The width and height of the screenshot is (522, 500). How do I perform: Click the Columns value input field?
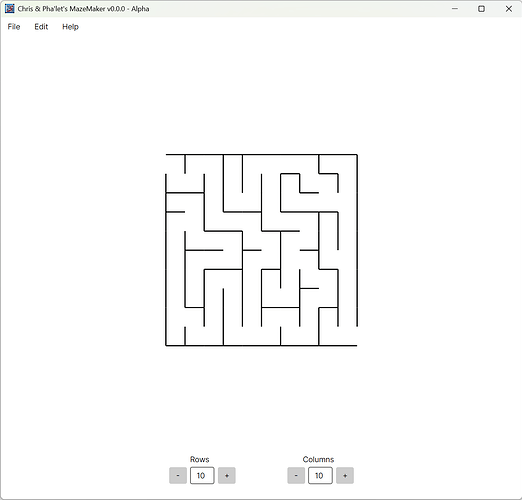pos(320,475)
